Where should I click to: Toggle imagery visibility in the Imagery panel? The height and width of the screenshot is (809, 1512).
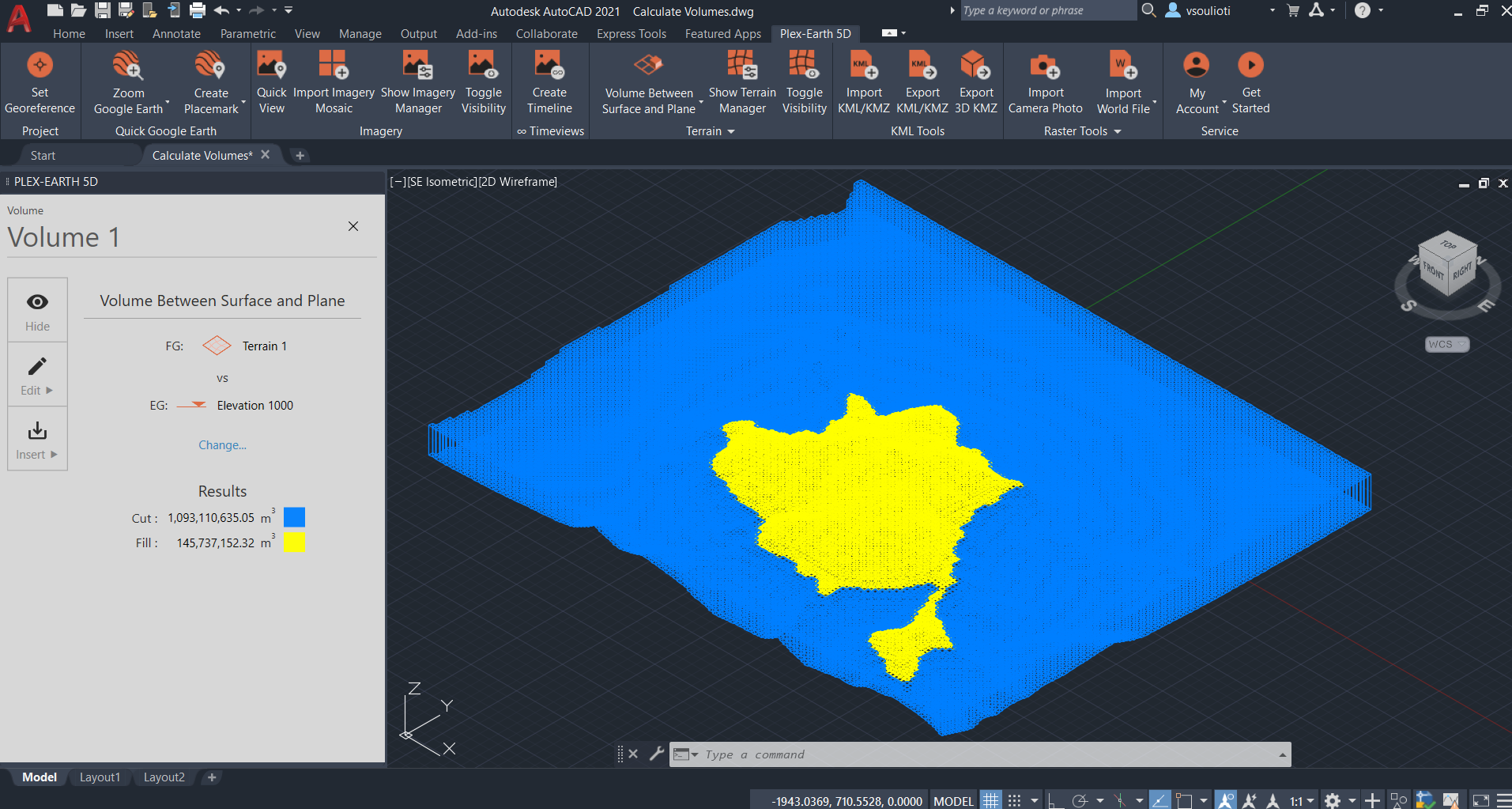[483, 82]
